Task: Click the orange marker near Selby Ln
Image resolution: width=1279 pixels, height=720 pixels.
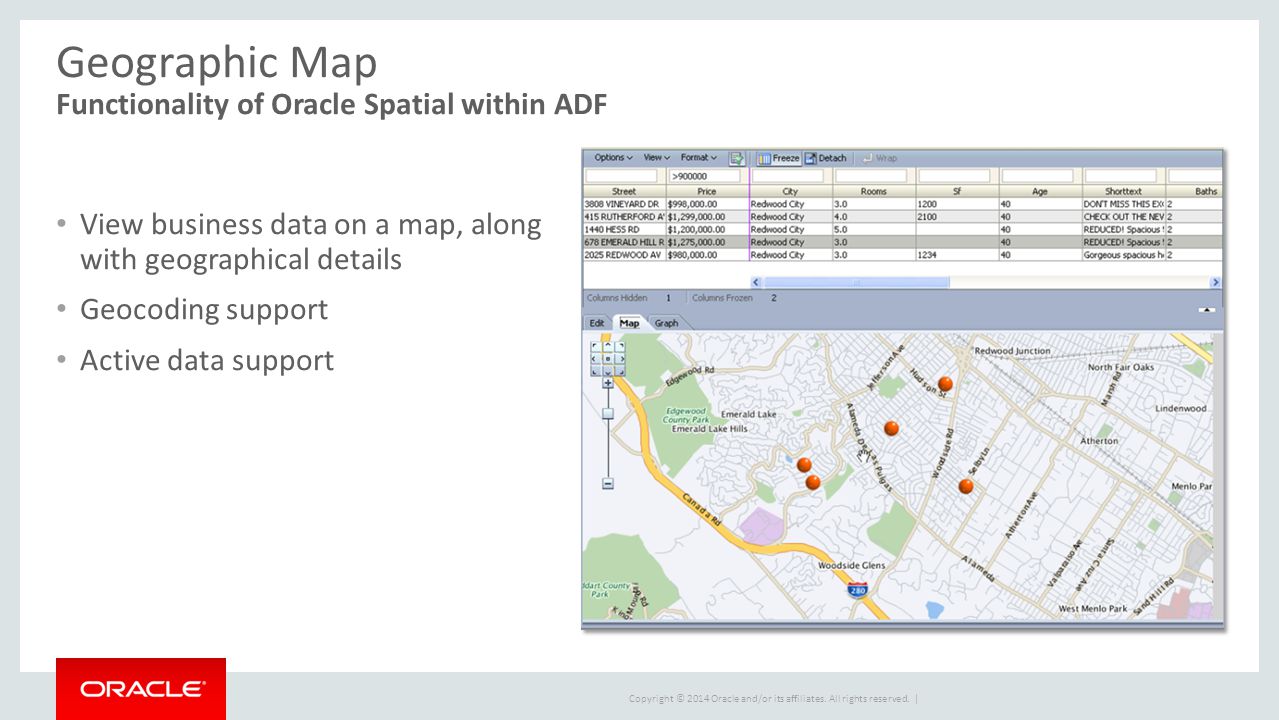Action: point(966,486)
